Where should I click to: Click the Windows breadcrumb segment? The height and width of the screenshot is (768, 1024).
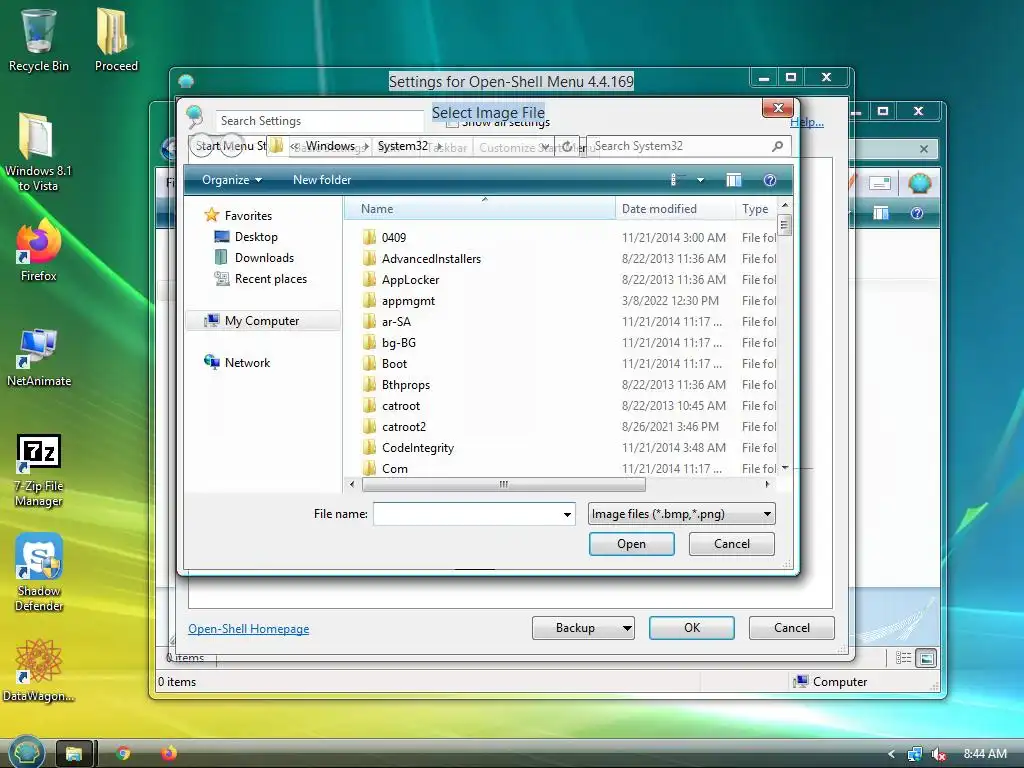[330, 146]
